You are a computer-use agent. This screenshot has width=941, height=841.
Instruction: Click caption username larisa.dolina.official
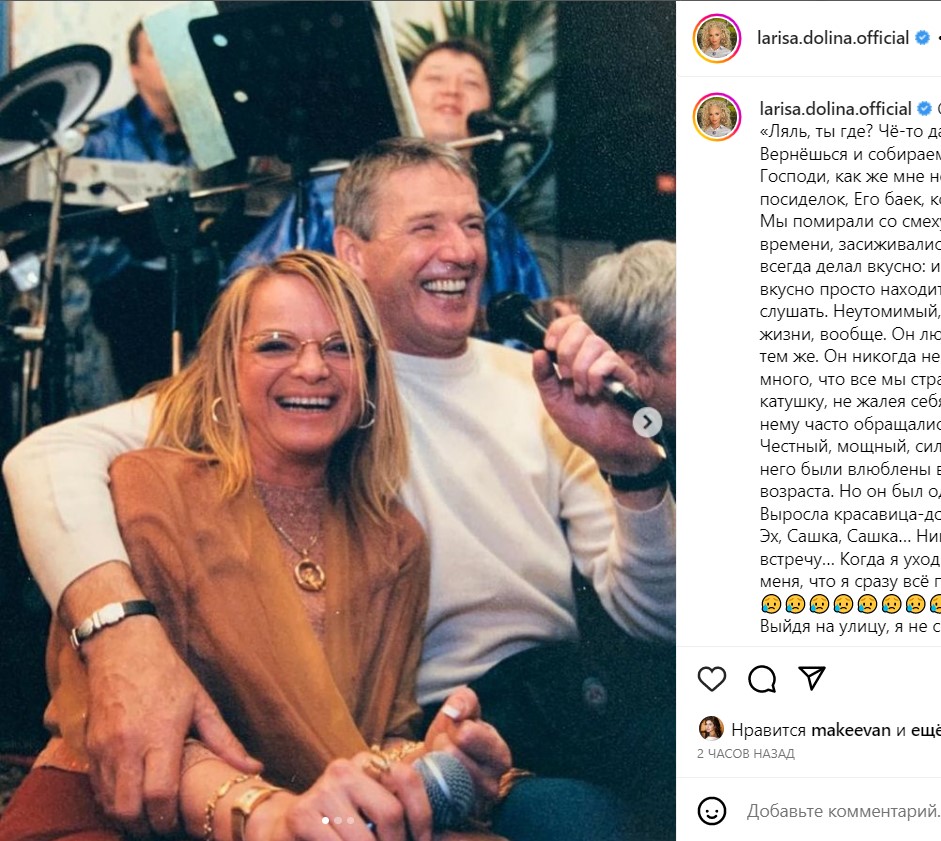(x=836, y=108)
